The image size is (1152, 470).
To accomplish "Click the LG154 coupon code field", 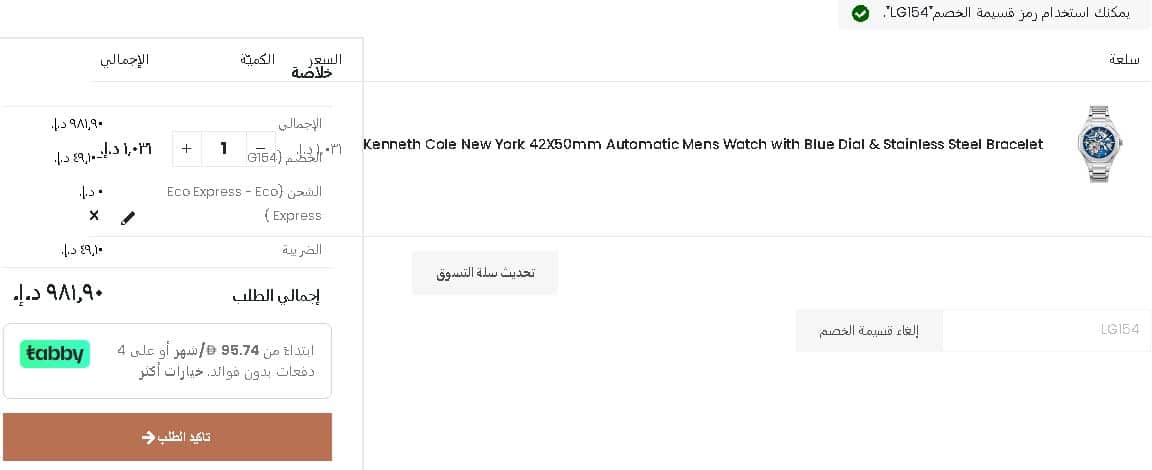I will coord(1046,330).
